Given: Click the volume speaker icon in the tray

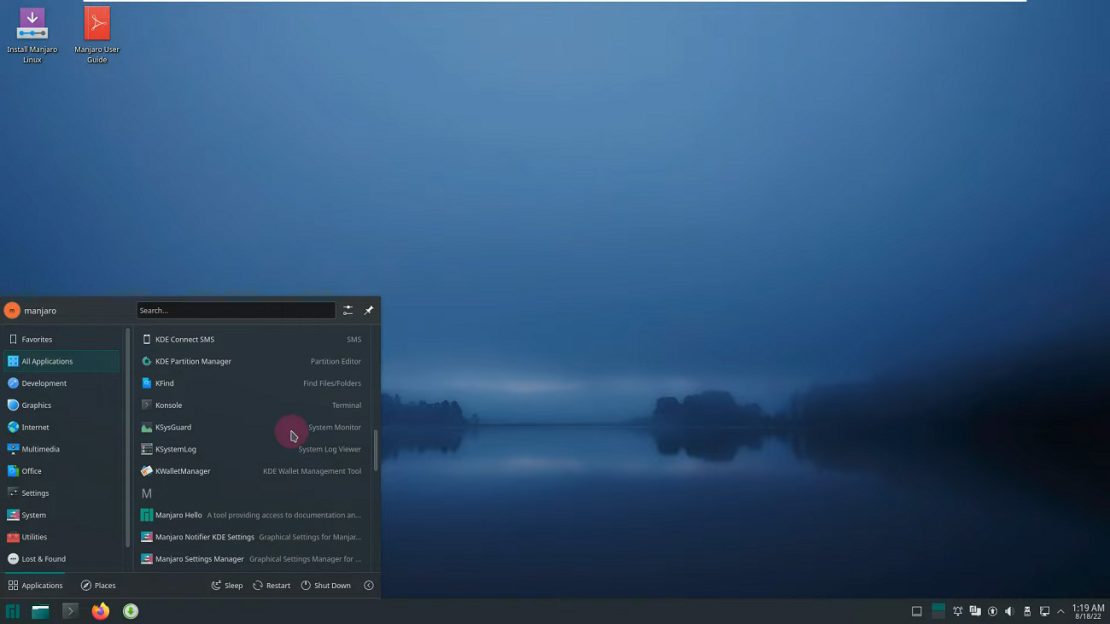Looking at the screenshot, I should [x=1009, y=610].
